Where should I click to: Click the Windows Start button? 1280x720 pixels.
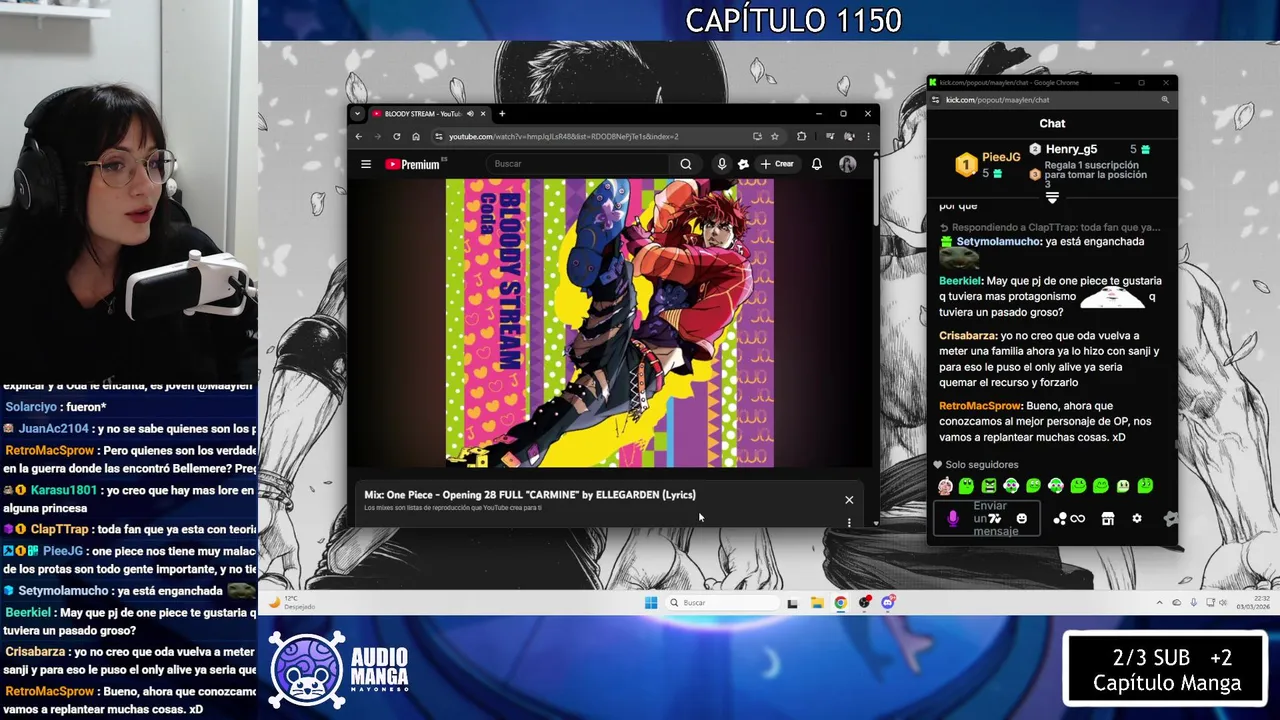coord(651,602)
